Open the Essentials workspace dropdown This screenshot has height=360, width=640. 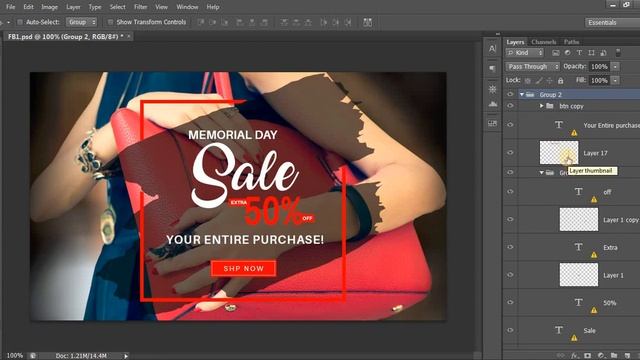(x=612, y=22)
